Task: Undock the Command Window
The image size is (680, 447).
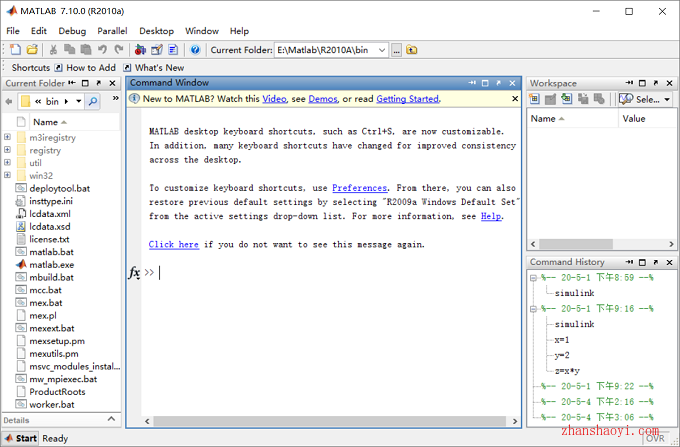Action: 499,83
